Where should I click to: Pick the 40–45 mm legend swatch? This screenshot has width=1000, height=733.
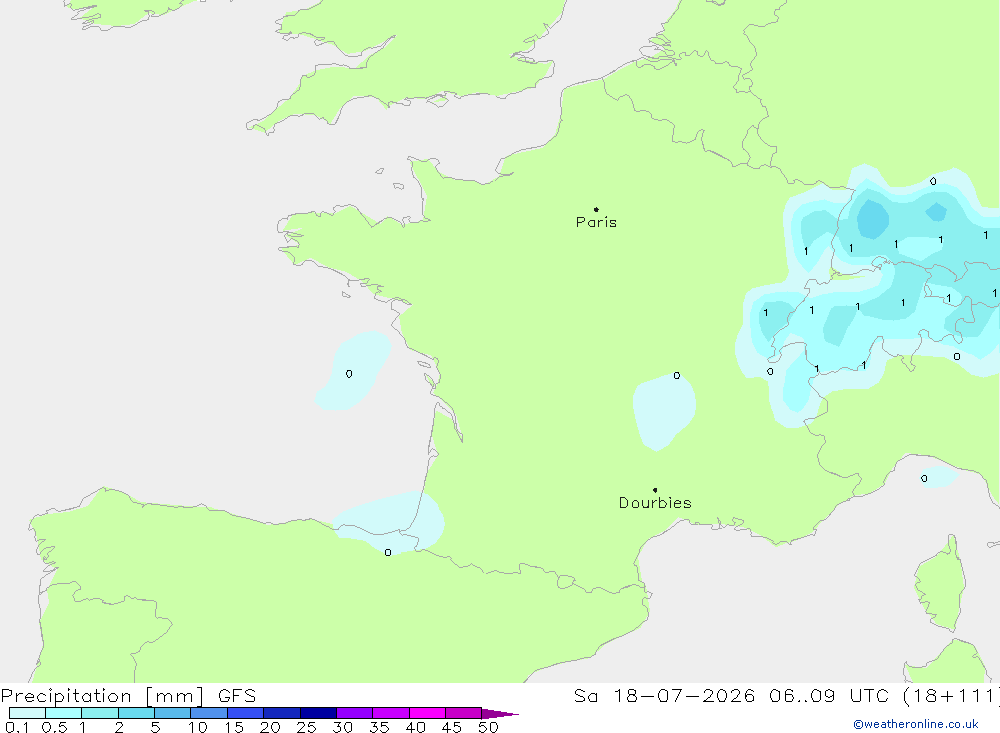(427, 713)
